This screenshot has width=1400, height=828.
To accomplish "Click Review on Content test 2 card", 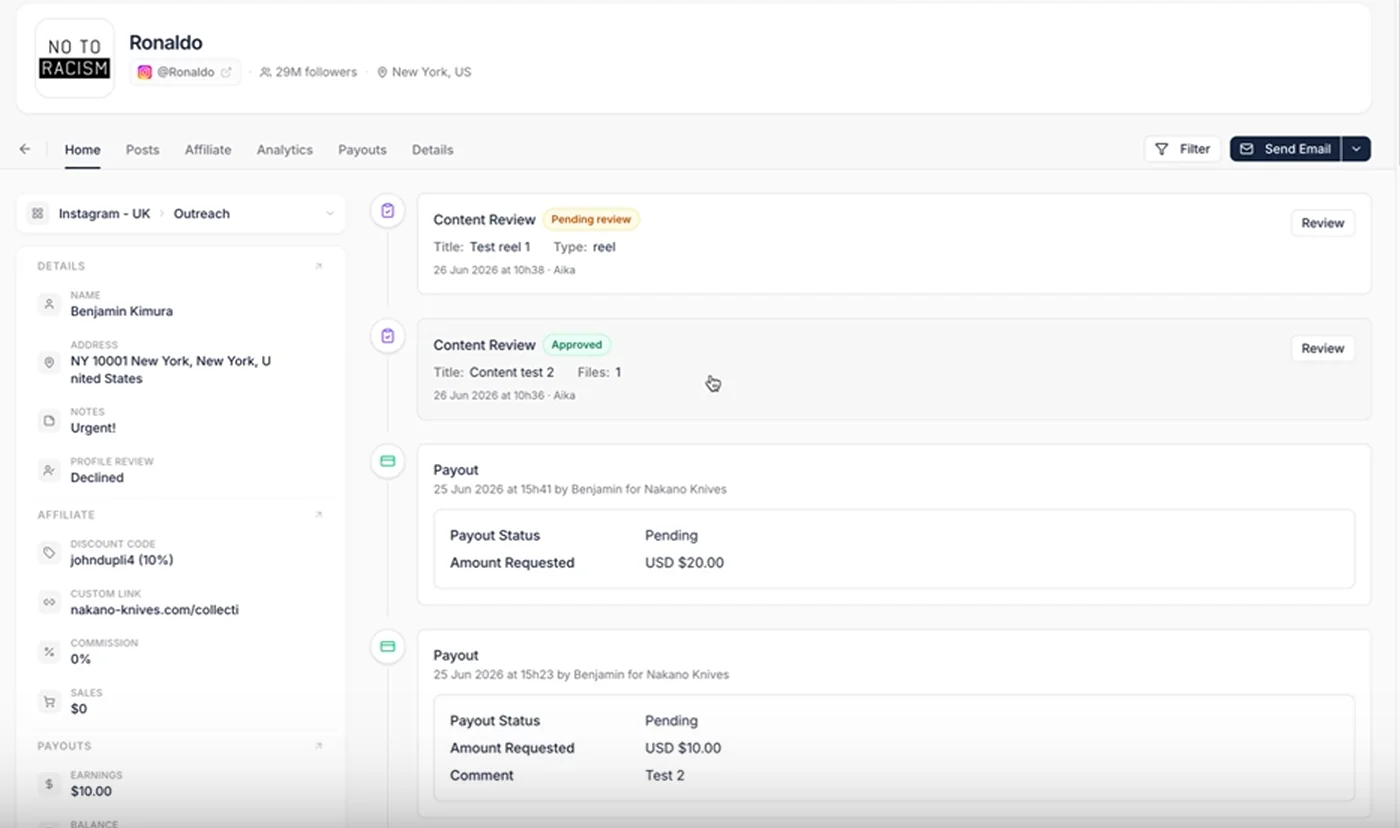I will click(1323, 348).
